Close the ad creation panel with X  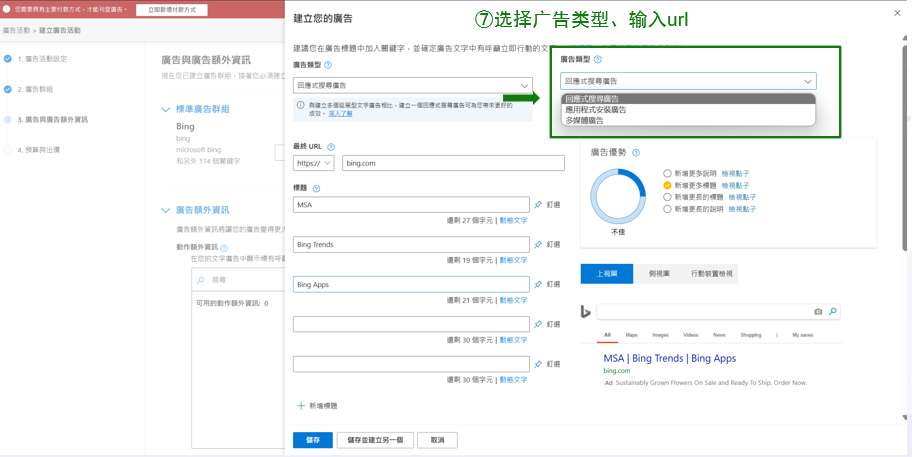pos(897,13)
